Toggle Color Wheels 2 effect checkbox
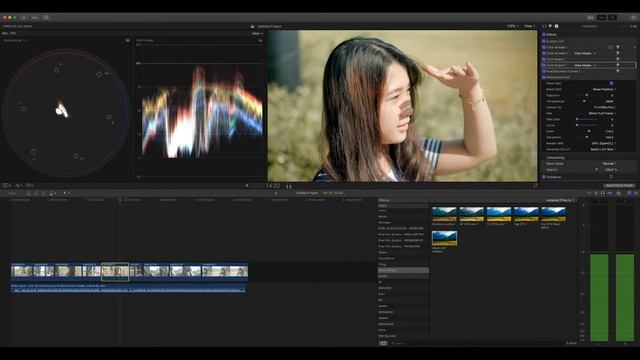This screenshot has width=640, height=360. [544, 53]
